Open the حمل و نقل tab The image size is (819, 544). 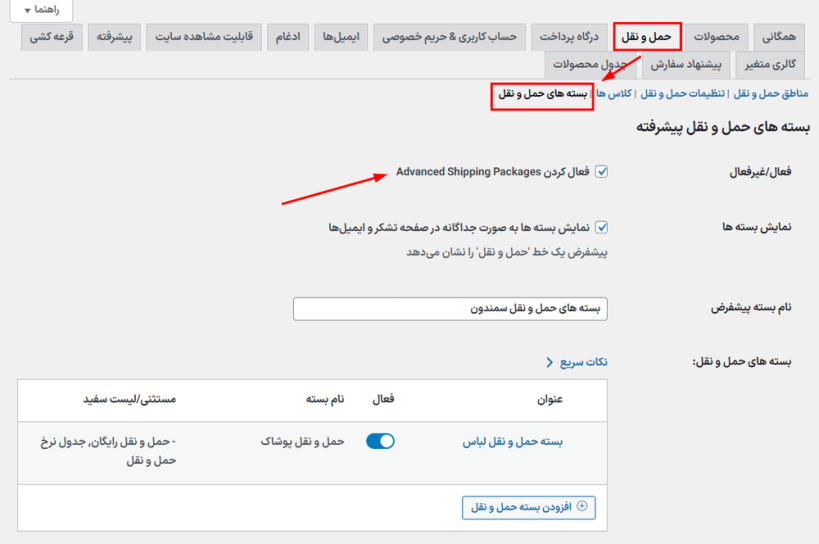(x=647, y=37)
